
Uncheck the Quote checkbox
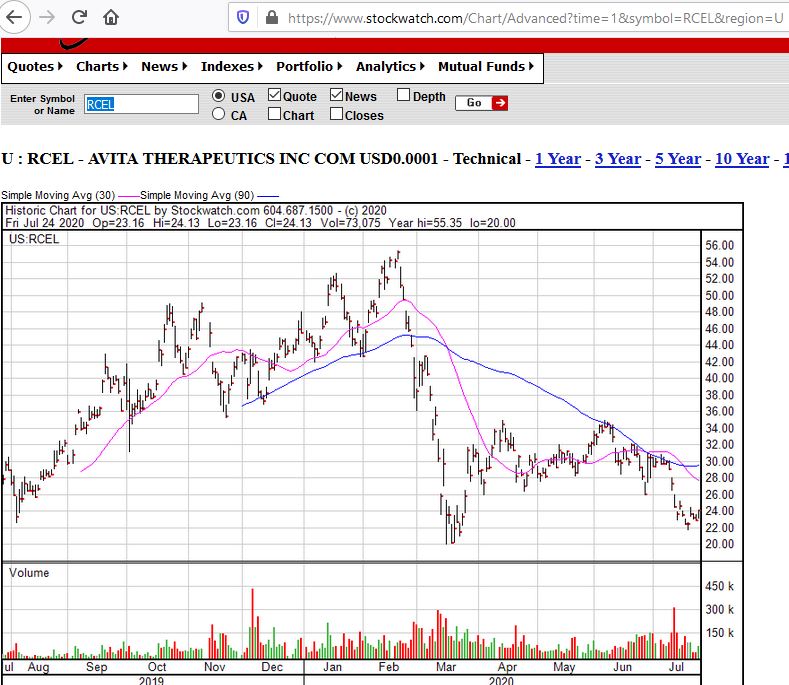point(274,95)
